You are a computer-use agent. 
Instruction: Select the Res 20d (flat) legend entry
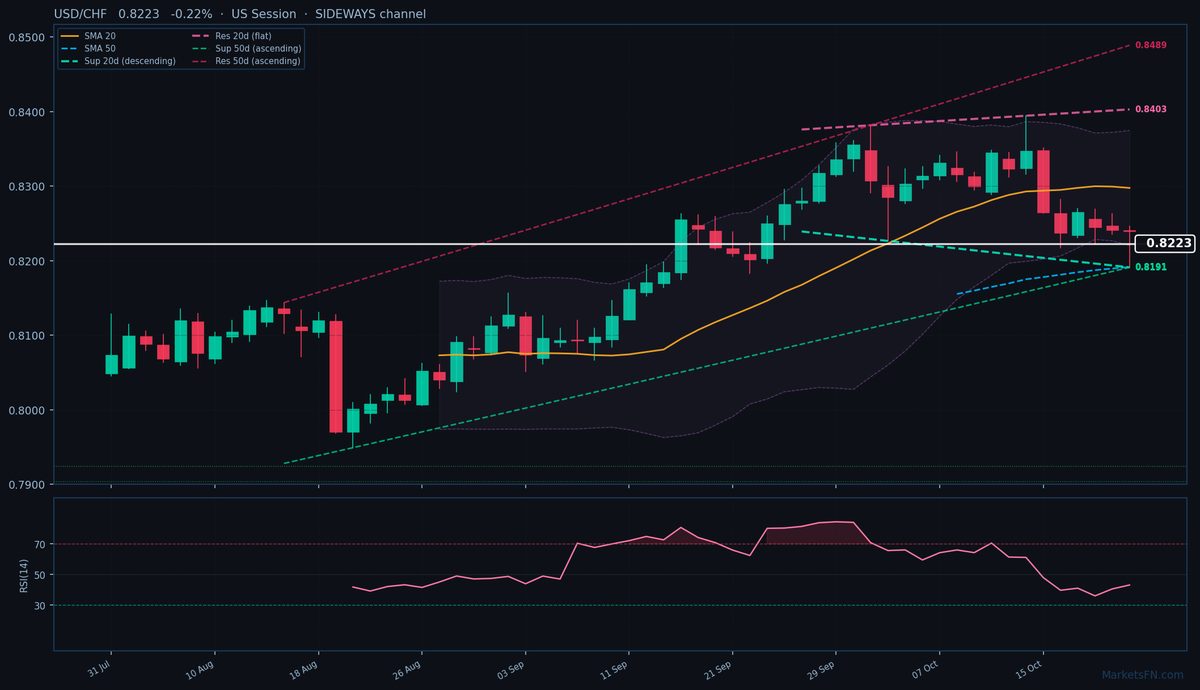point(232,36)
